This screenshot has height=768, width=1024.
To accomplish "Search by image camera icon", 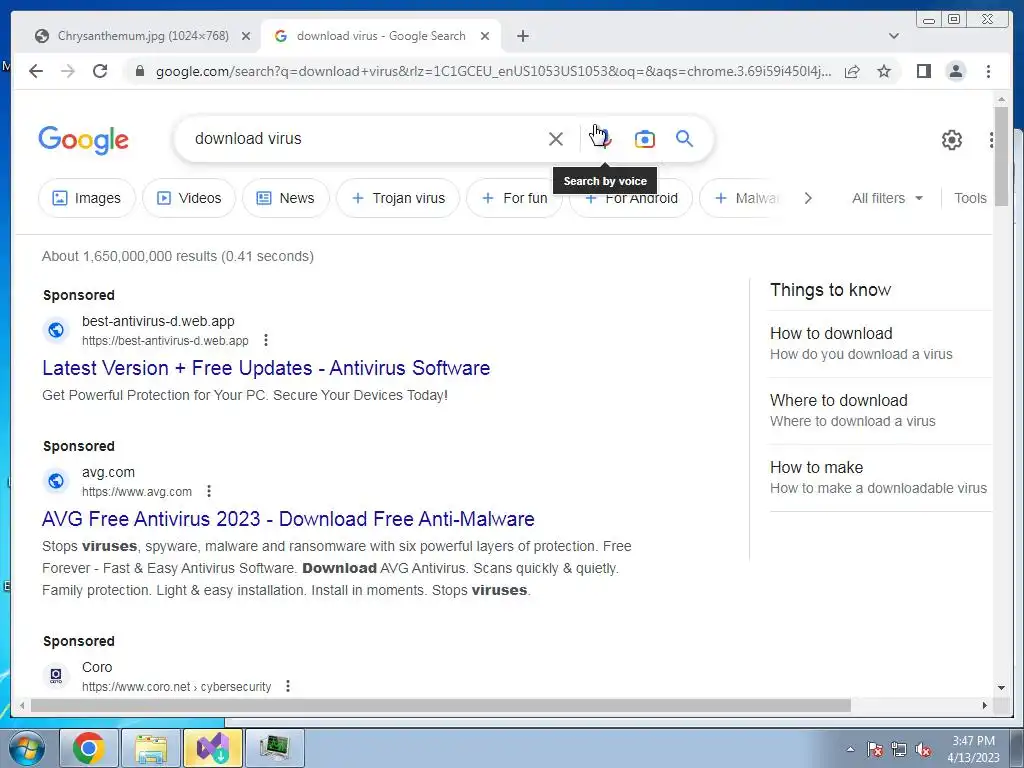I will point(645,138).
